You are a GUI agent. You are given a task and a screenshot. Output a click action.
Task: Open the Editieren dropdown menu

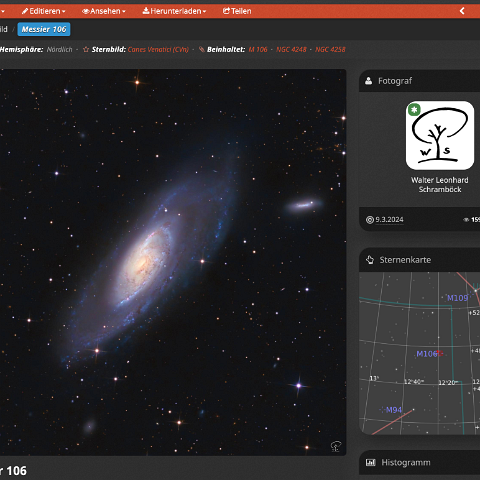[x=43, y=11]
